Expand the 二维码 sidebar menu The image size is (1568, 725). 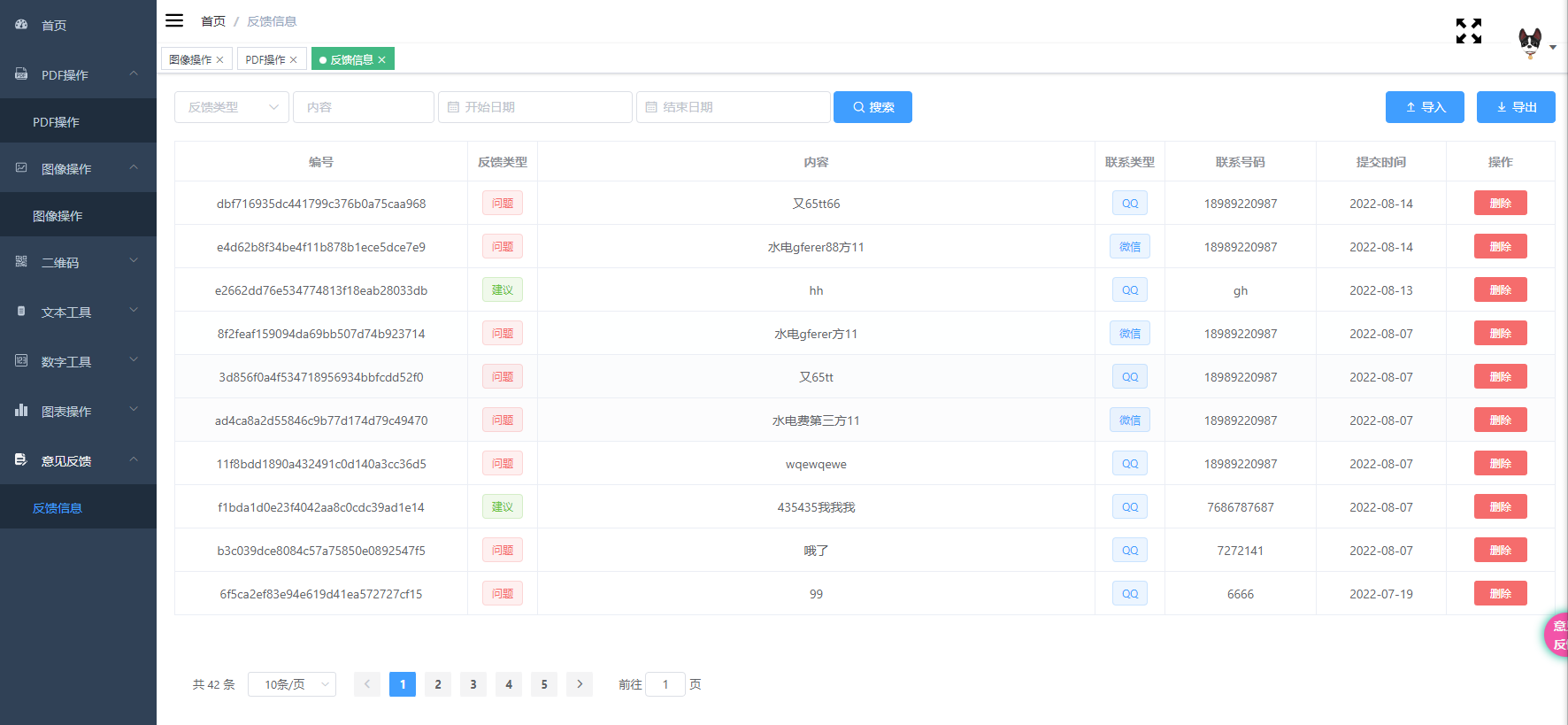click(x=134, y=261)
